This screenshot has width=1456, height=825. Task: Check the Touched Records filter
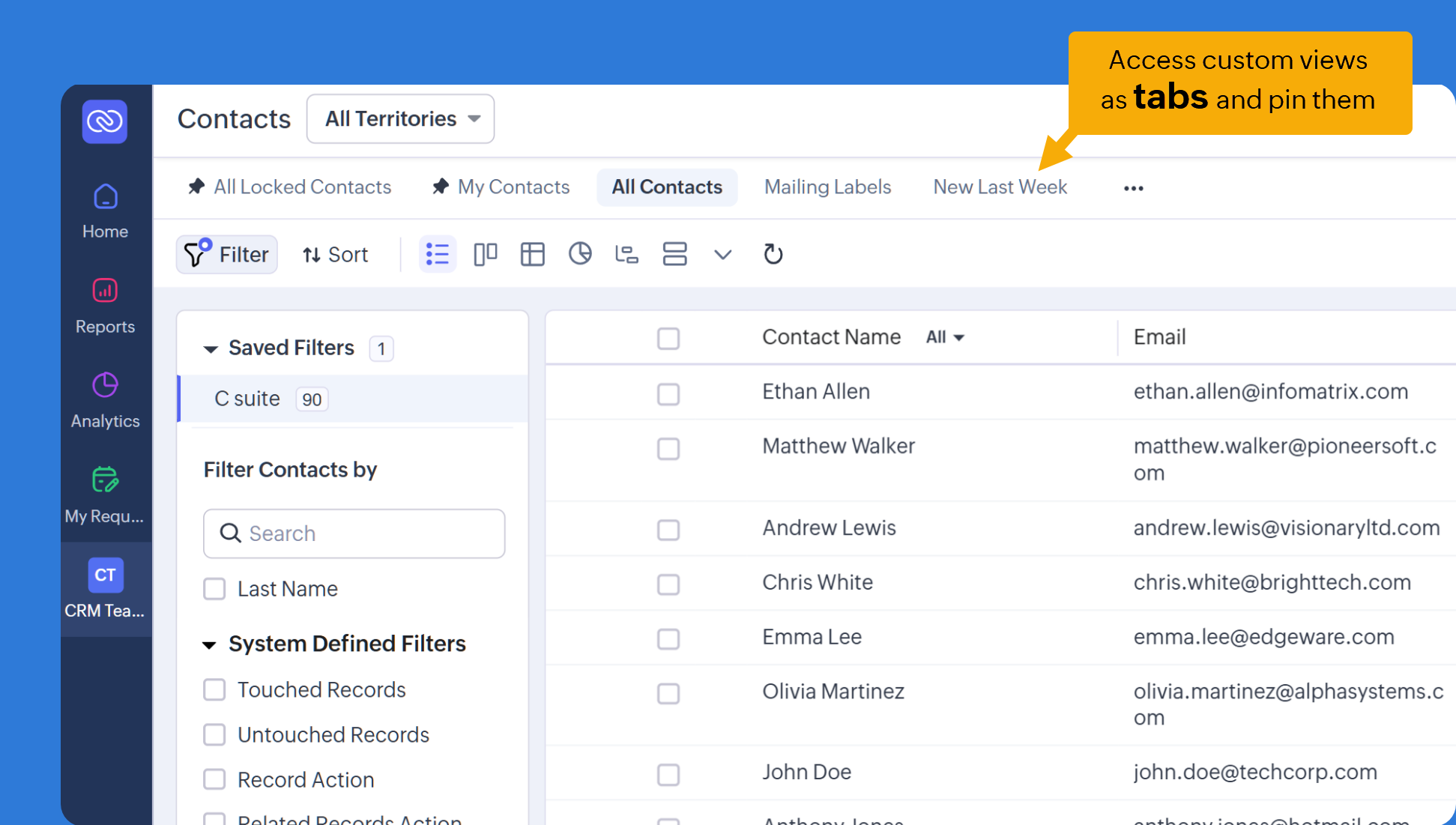point(215,689)
